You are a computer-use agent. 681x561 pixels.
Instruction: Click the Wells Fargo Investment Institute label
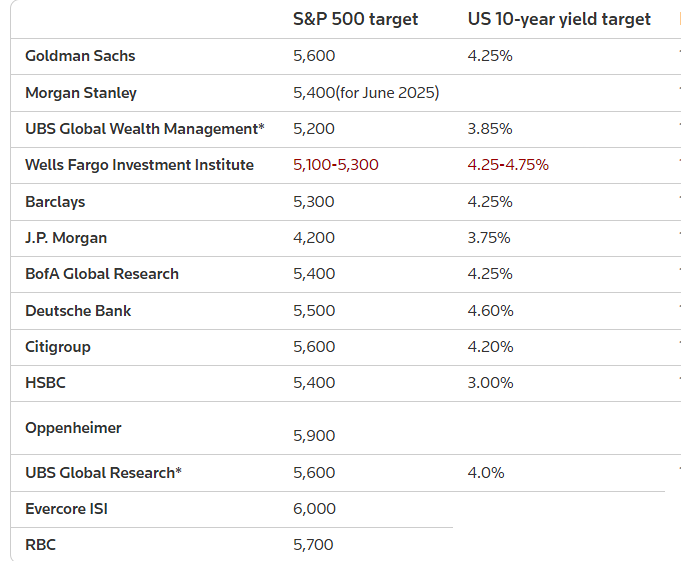point(139,165)
